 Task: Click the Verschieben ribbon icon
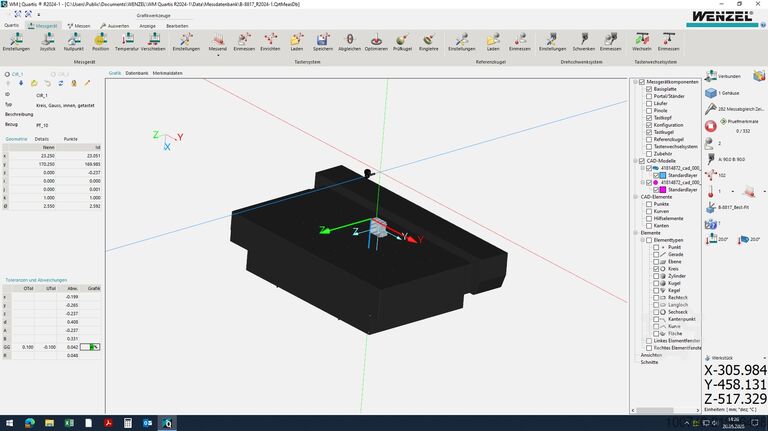pos(153,42)
